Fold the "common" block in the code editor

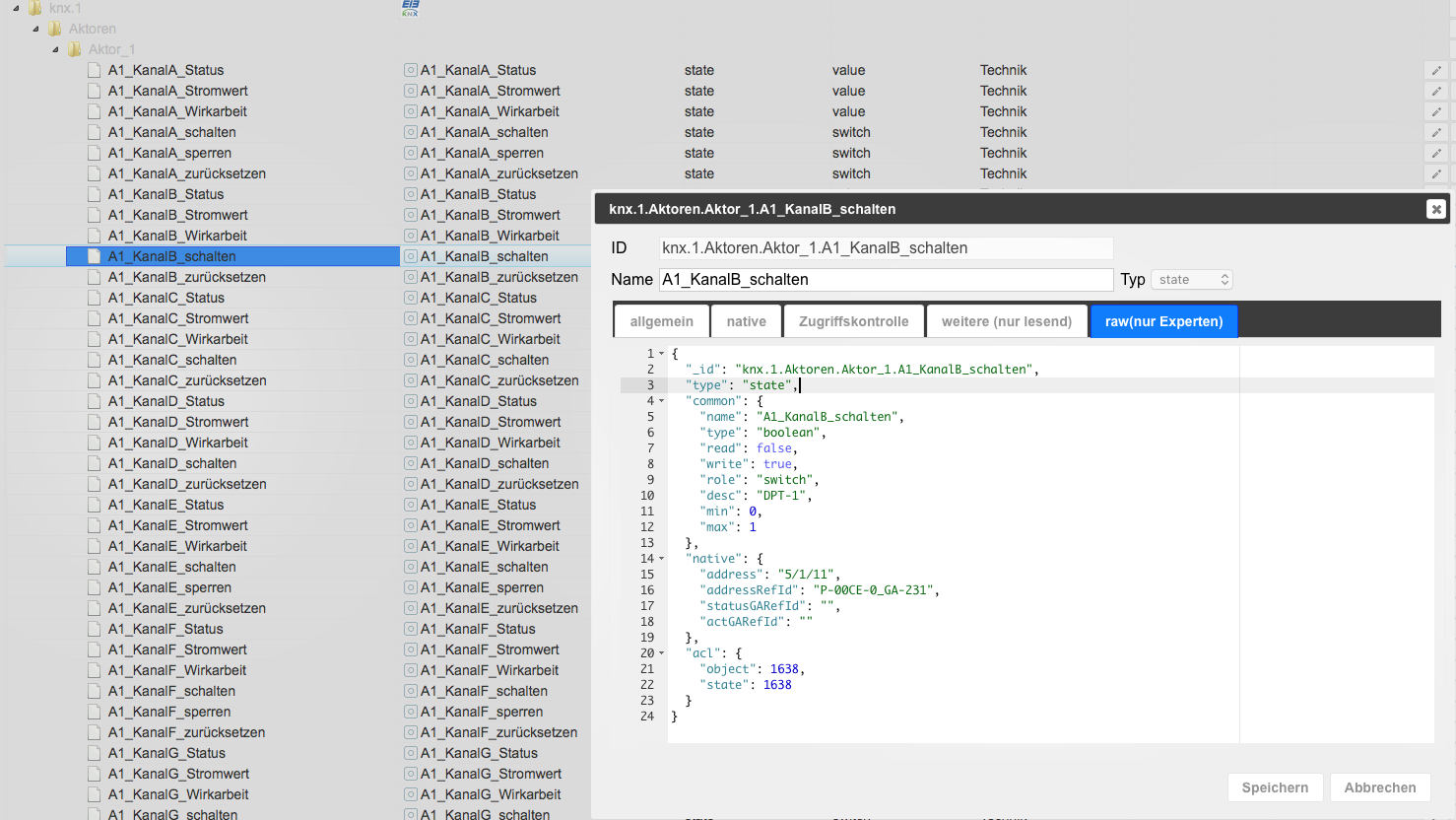coord(662,401)
